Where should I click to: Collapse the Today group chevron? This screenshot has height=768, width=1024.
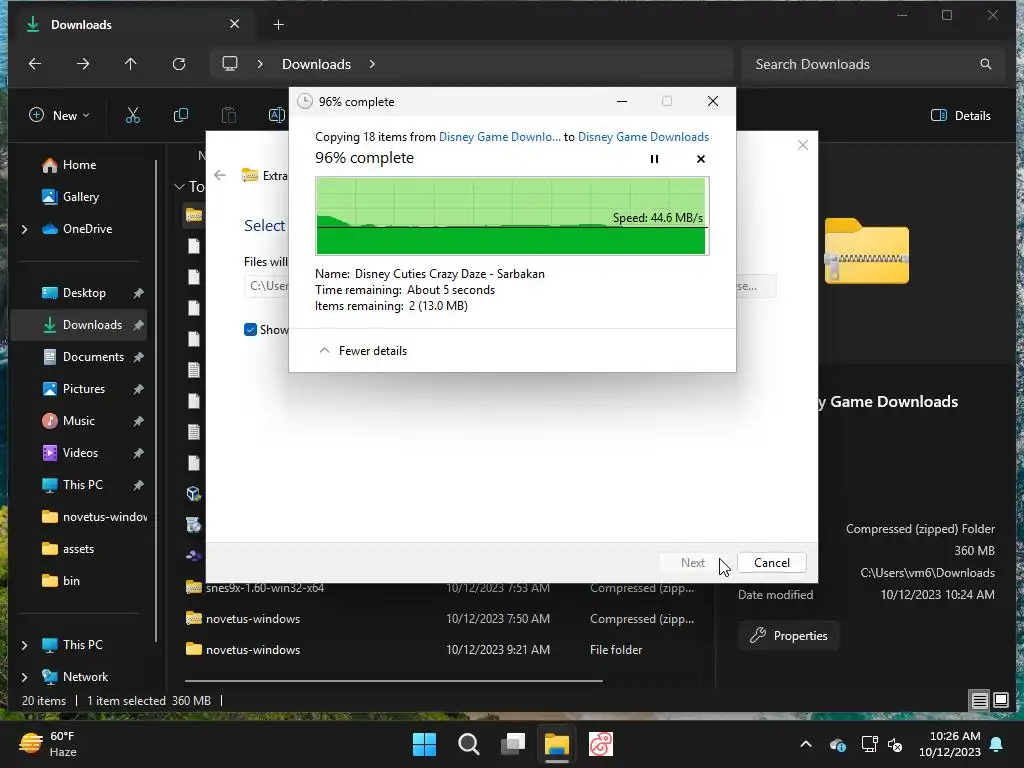[x=179, y=187]
